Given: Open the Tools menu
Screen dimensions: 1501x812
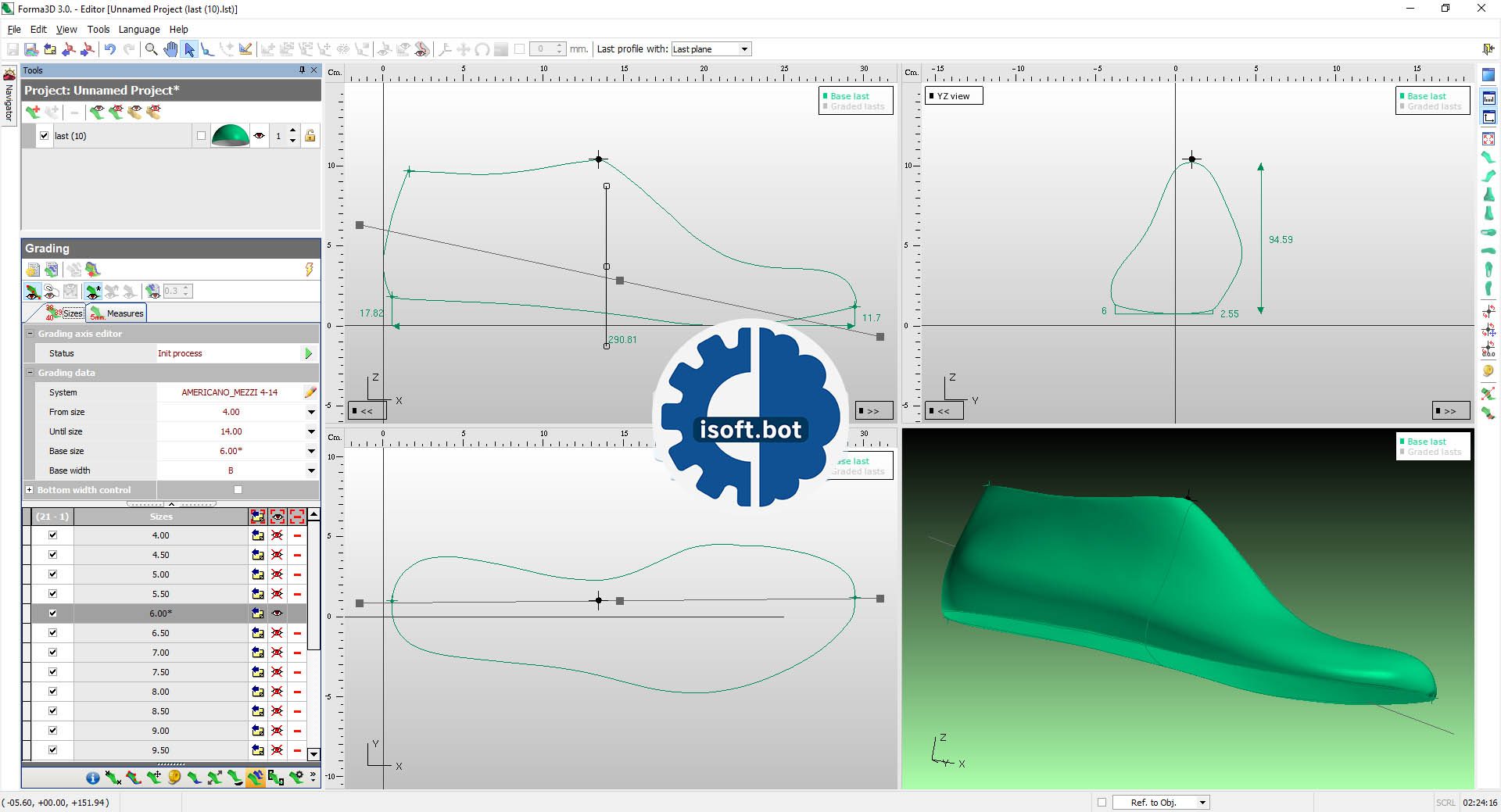Looking at the screenshot, I should (99, 30).
